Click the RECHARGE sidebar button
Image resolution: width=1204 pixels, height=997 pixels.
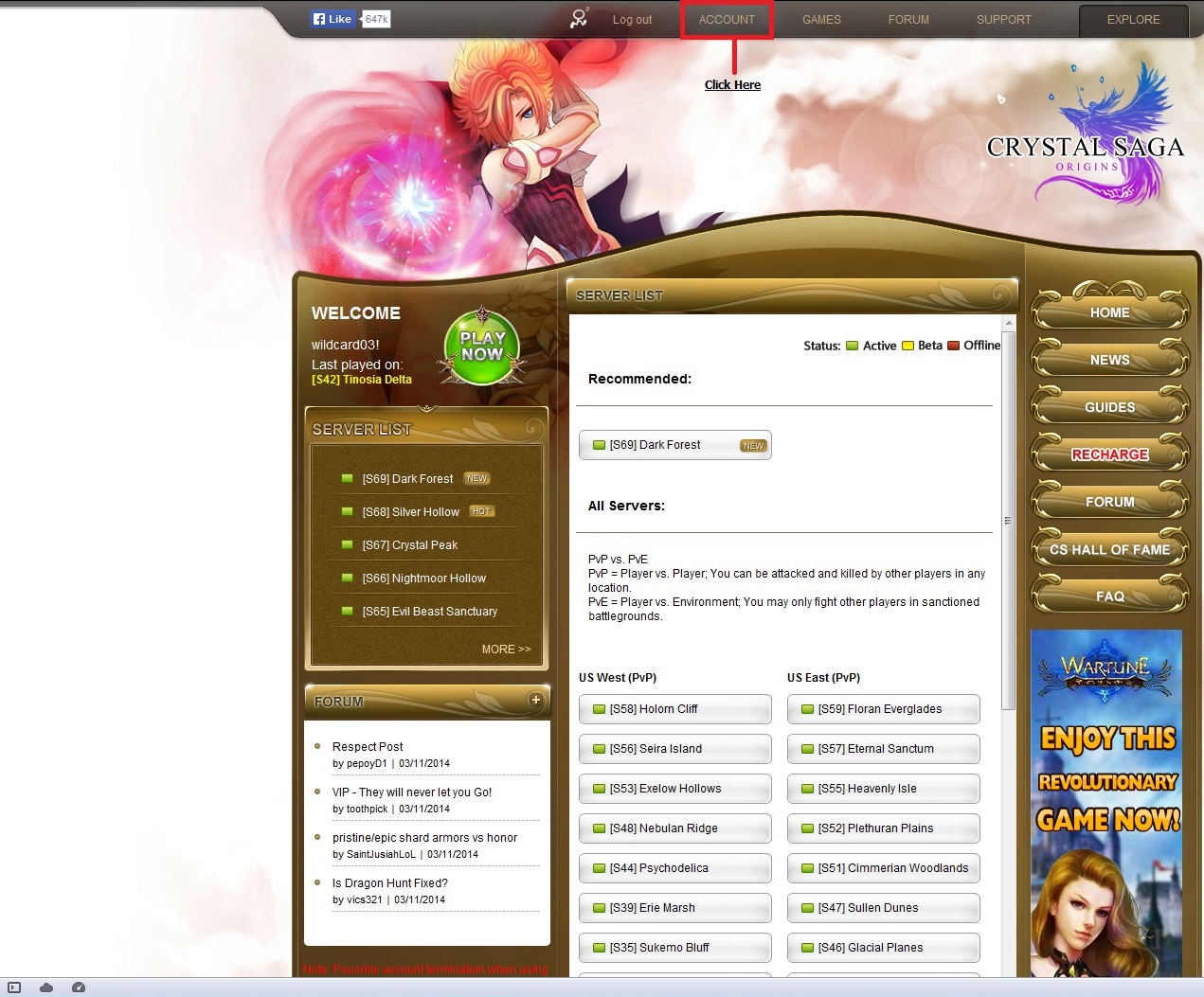coord(1109,454)
